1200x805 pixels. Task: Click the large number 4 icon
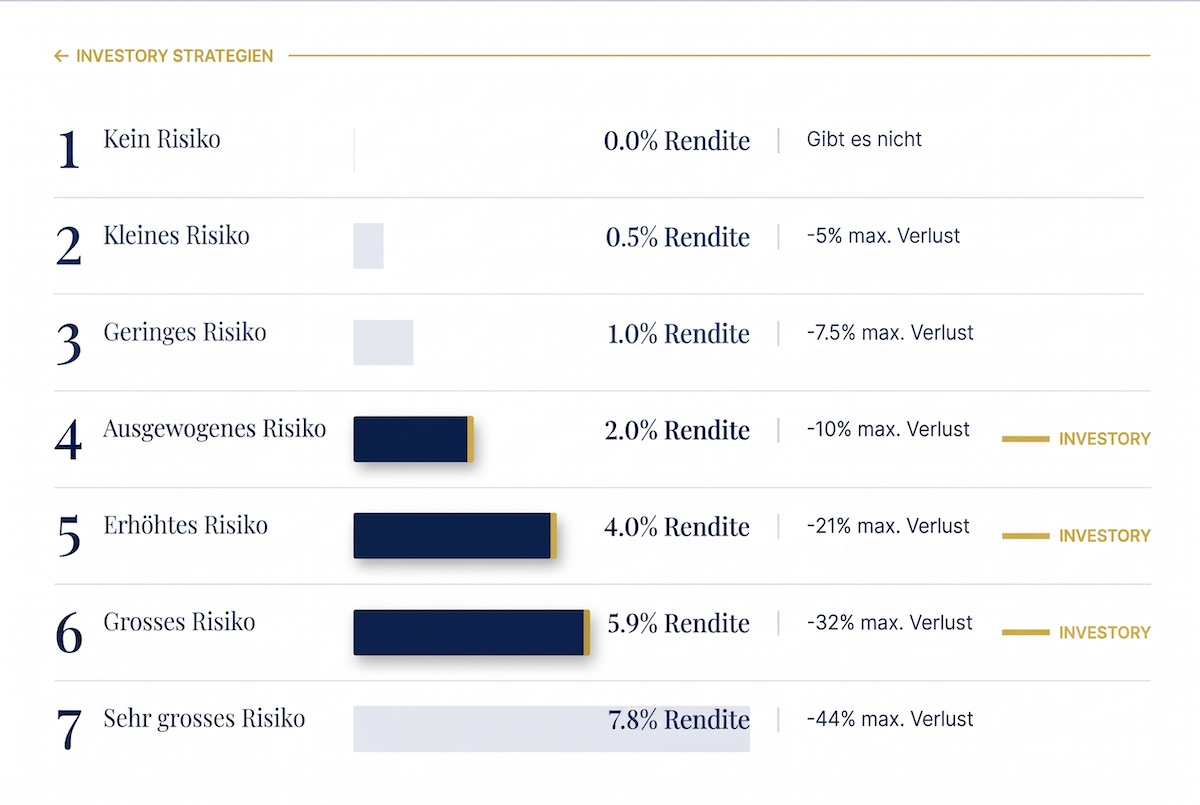click(x=68, y=441)
